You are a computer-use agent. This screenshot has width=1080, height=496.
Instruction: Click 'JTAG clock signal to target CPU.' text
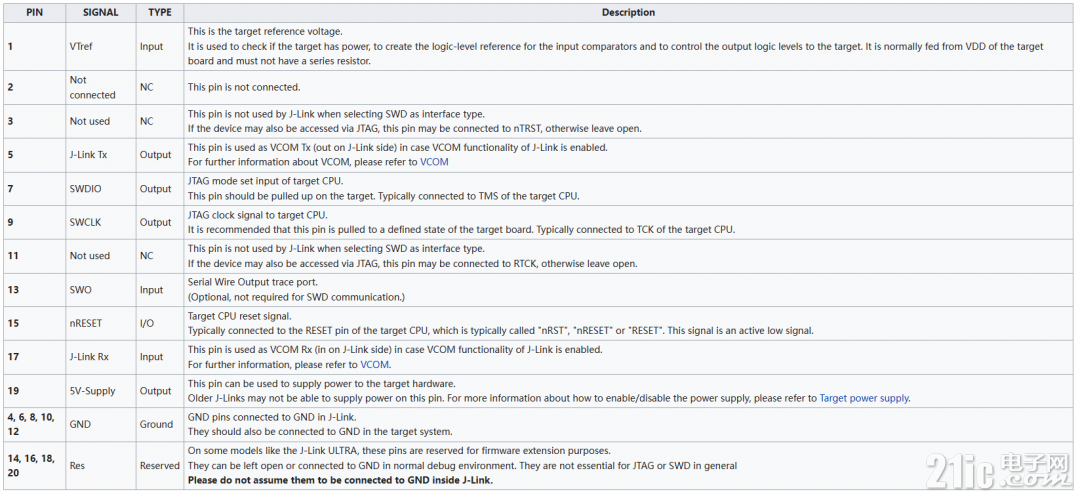click(259, 215)
